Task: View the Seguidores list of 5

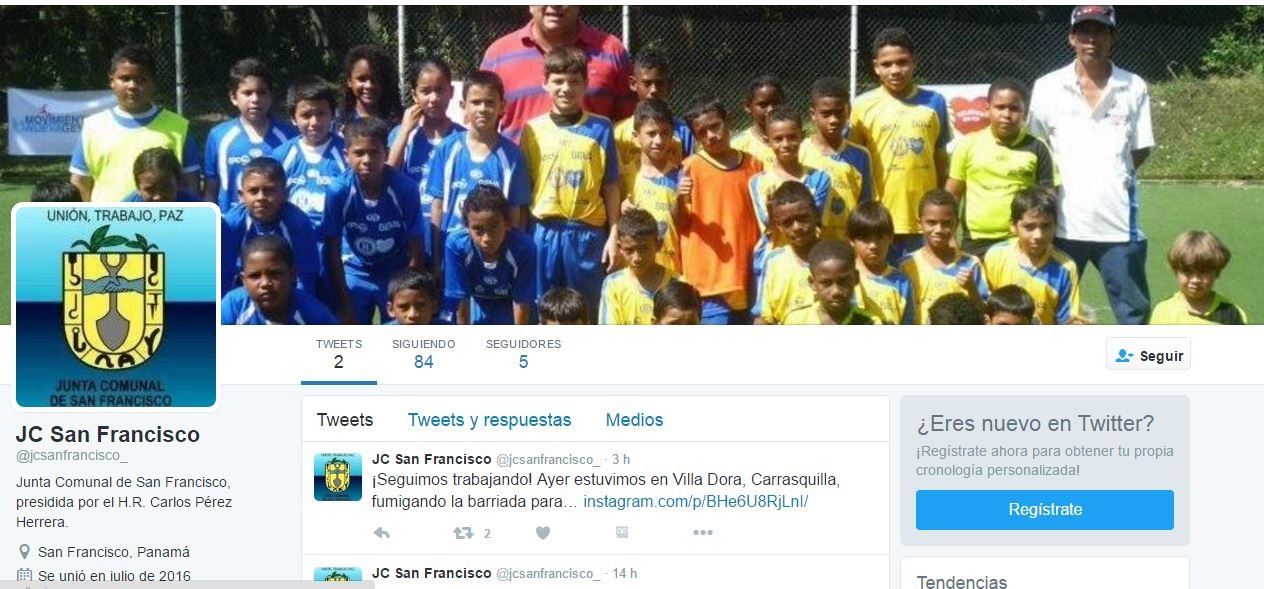Action: (x=523, y=354)
